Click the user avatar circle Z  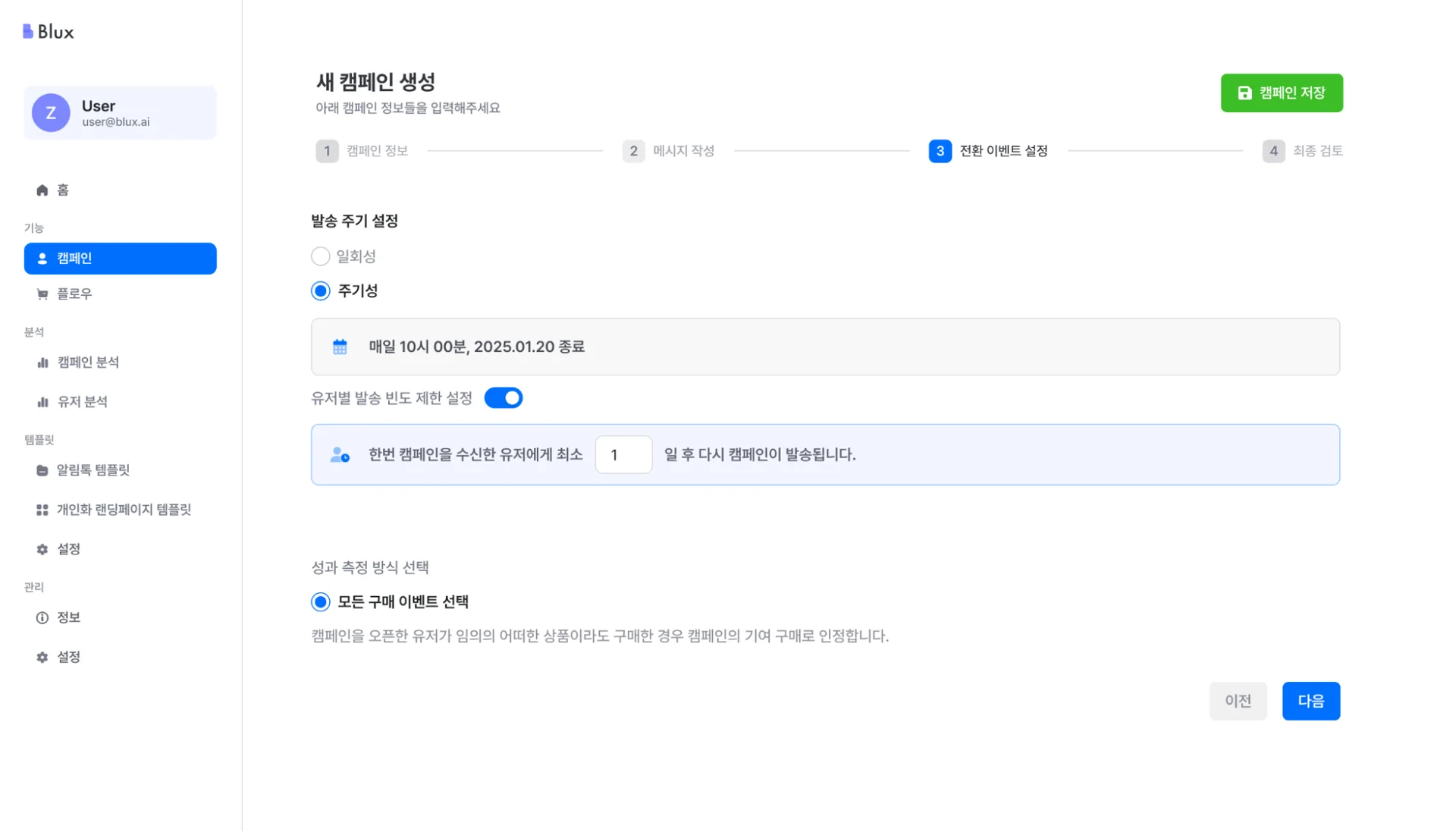[51, 113]
